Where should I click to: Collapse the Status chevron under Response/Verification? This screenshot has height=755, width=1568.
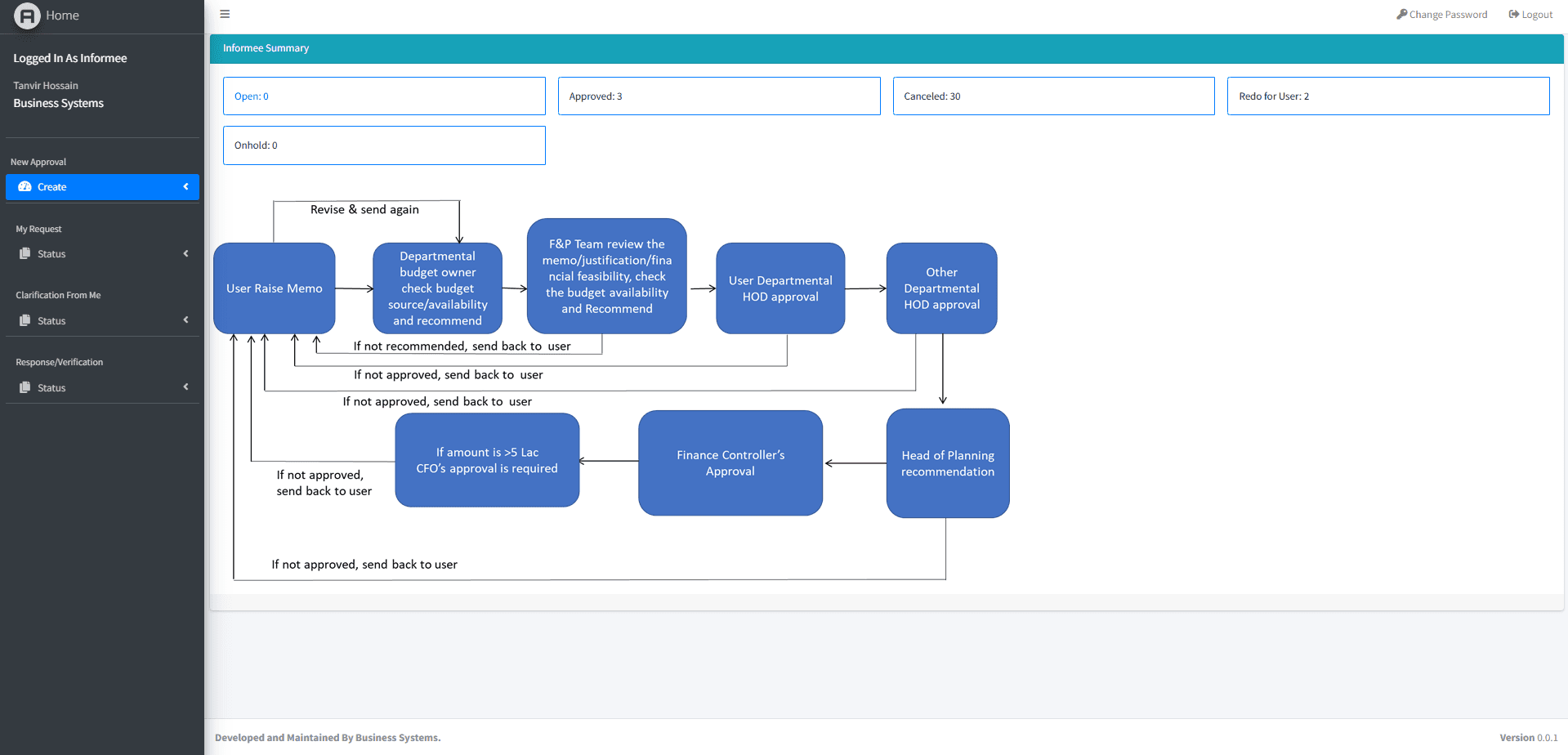click(x=185, y=387)
